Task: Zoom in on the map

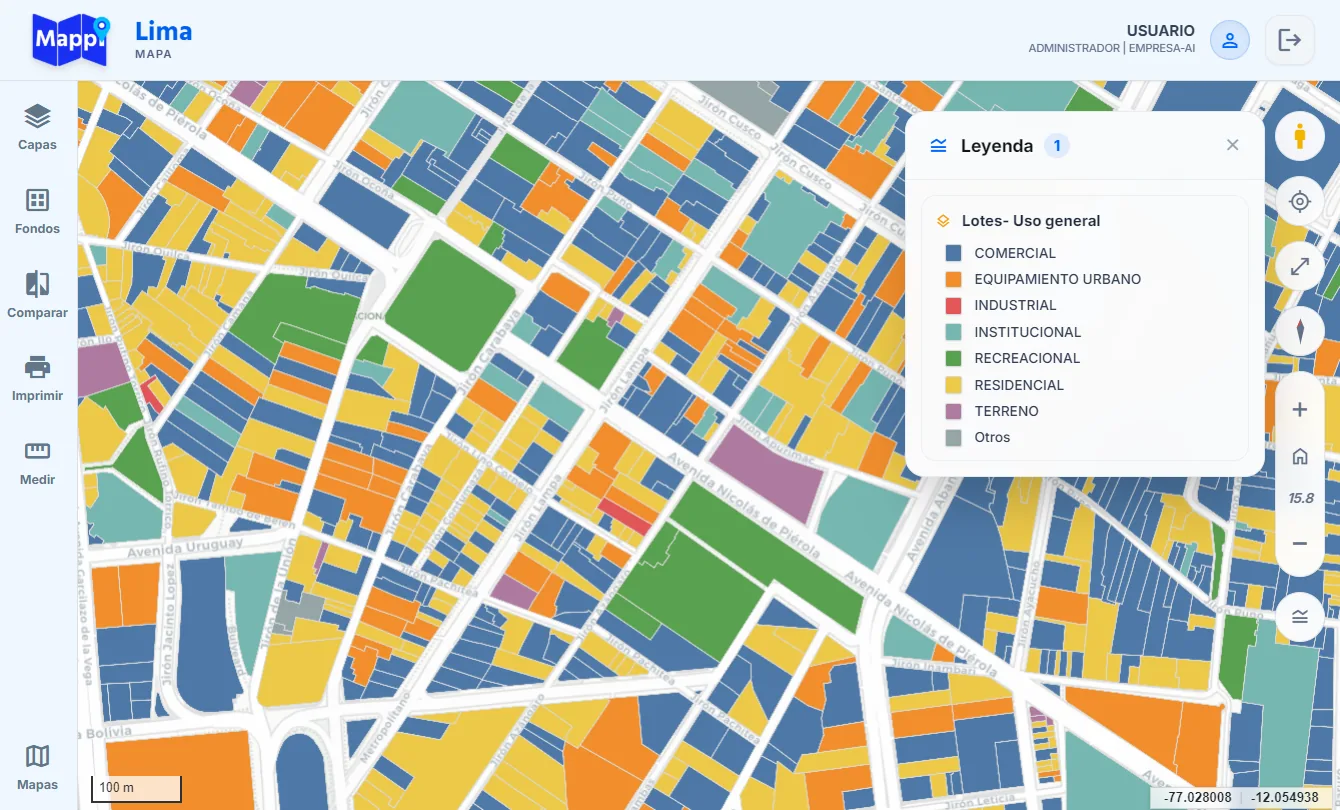Action: pos(1300,409)
